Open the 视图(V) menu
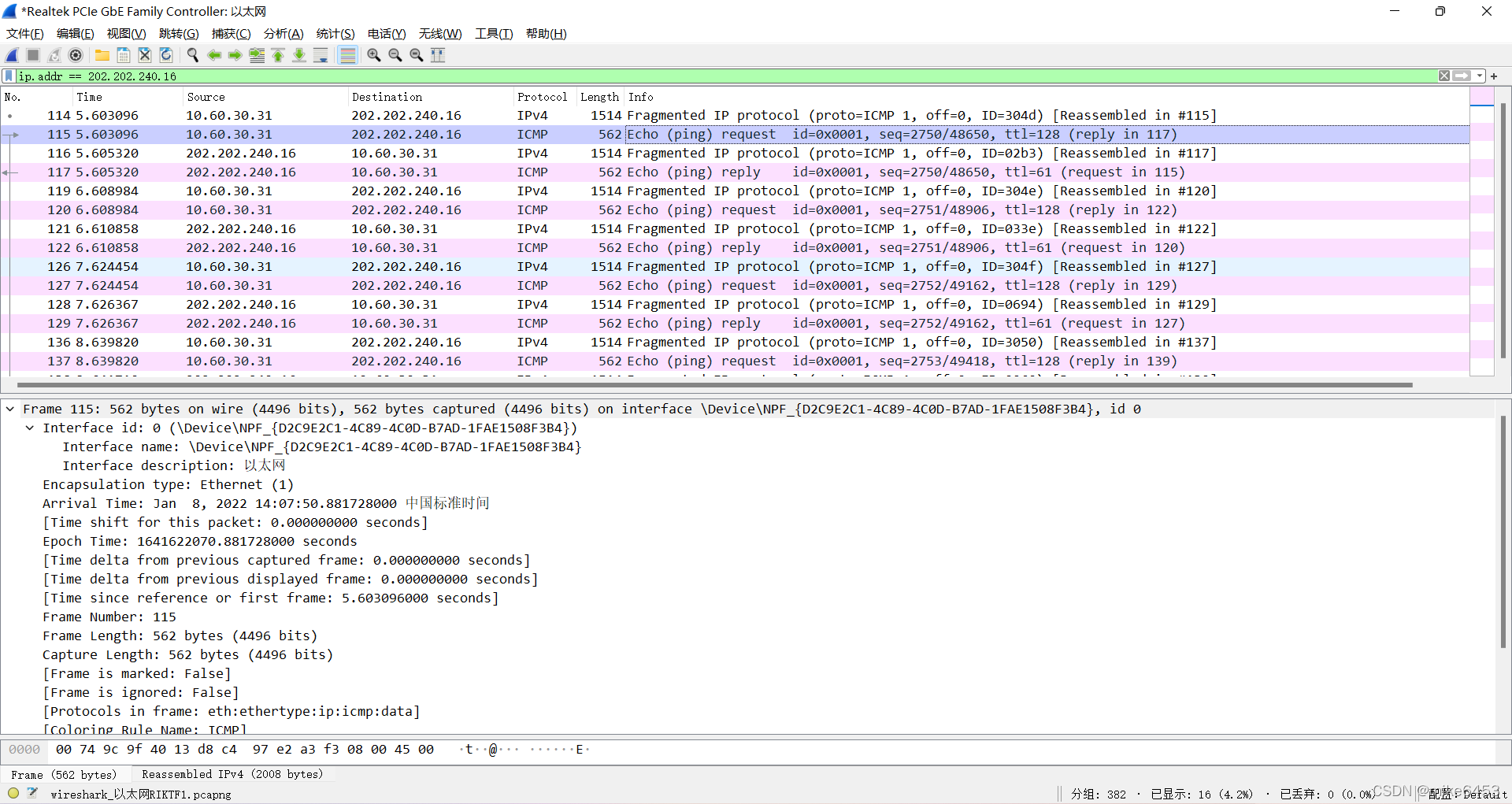This screenshot has height=804, width=1512. (x=127, y=34)
